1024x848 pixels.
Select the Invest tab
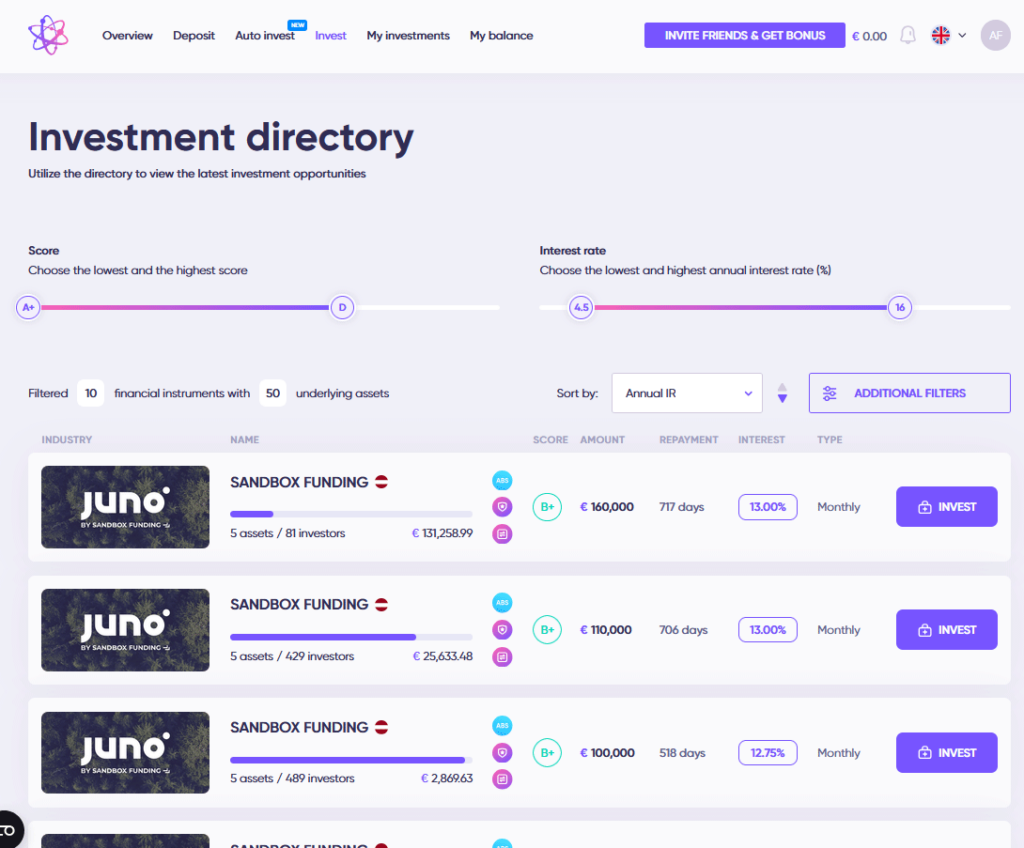(330, 35)
